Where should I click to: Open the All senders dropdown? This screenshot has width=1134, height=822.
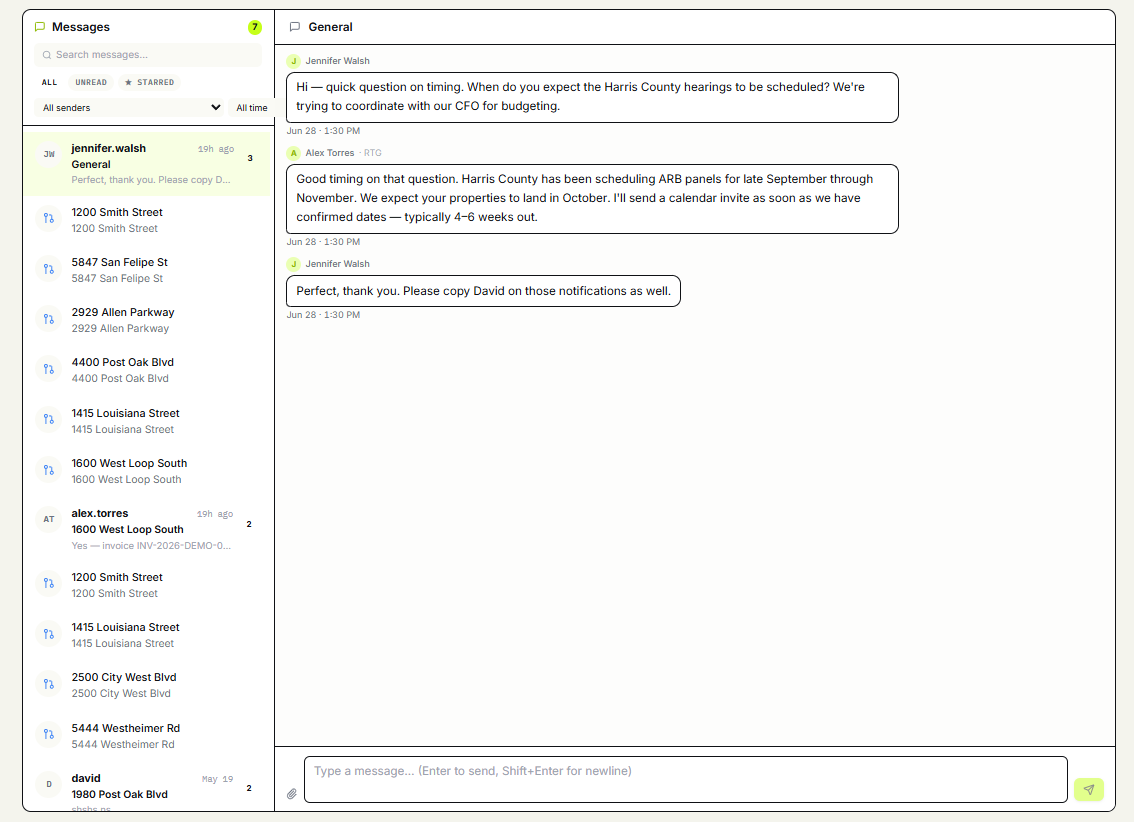coord(129,108)
